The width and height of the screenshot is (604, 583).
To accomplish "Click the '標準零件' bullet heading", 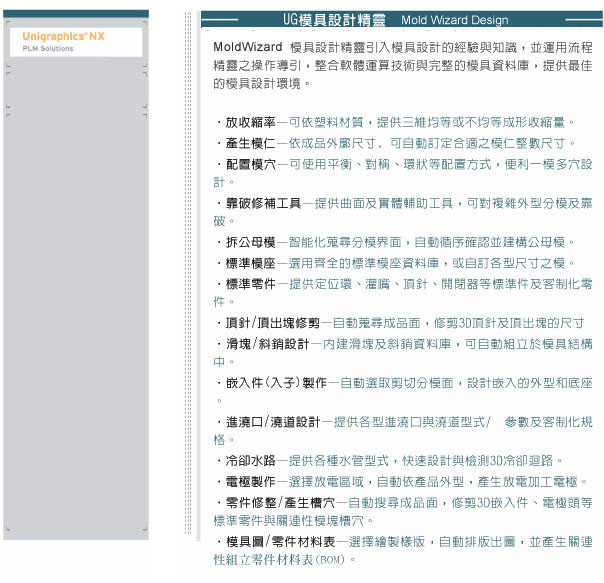I will click(250, 284).
